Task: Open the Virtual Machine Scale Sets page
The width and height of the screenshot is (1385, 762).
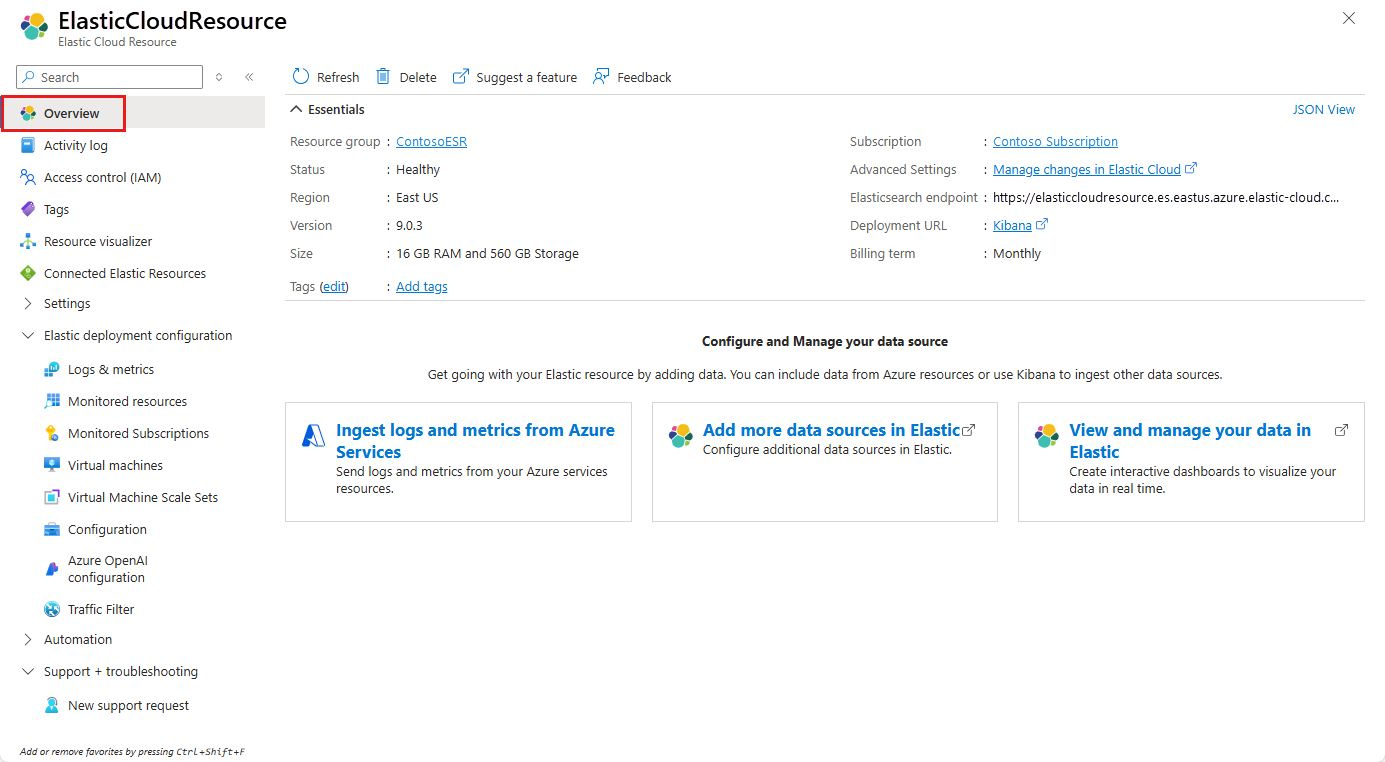Action: (142, 497)
